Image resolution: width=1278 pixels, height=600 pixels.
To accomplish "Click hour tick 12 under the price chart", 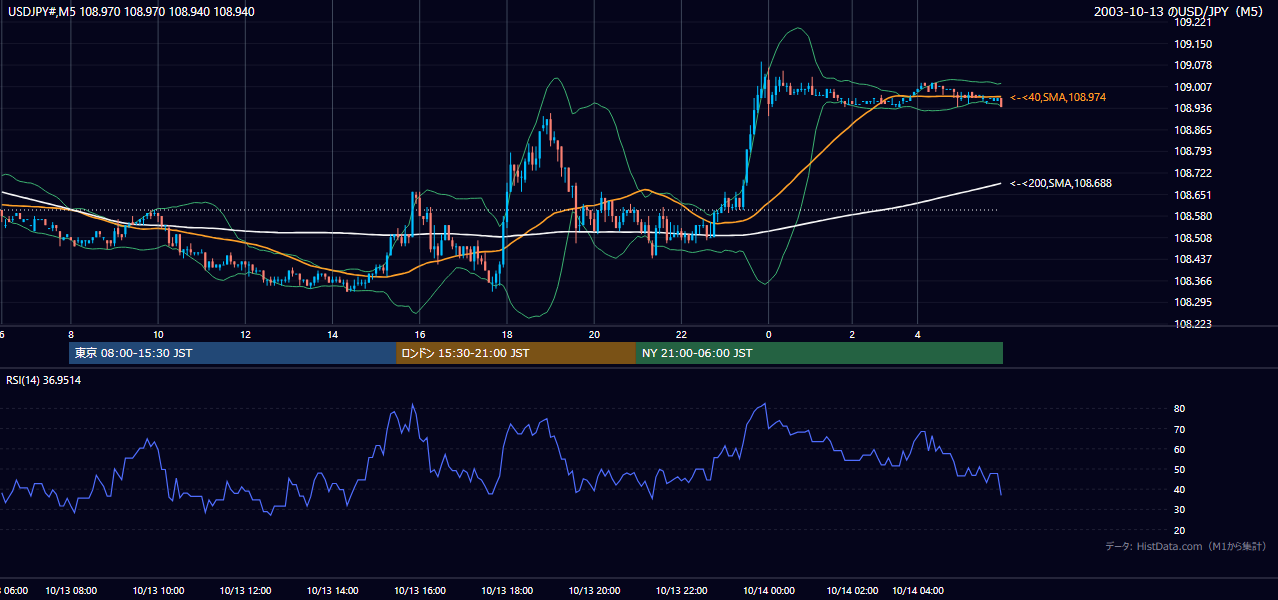I will point(246,334).
